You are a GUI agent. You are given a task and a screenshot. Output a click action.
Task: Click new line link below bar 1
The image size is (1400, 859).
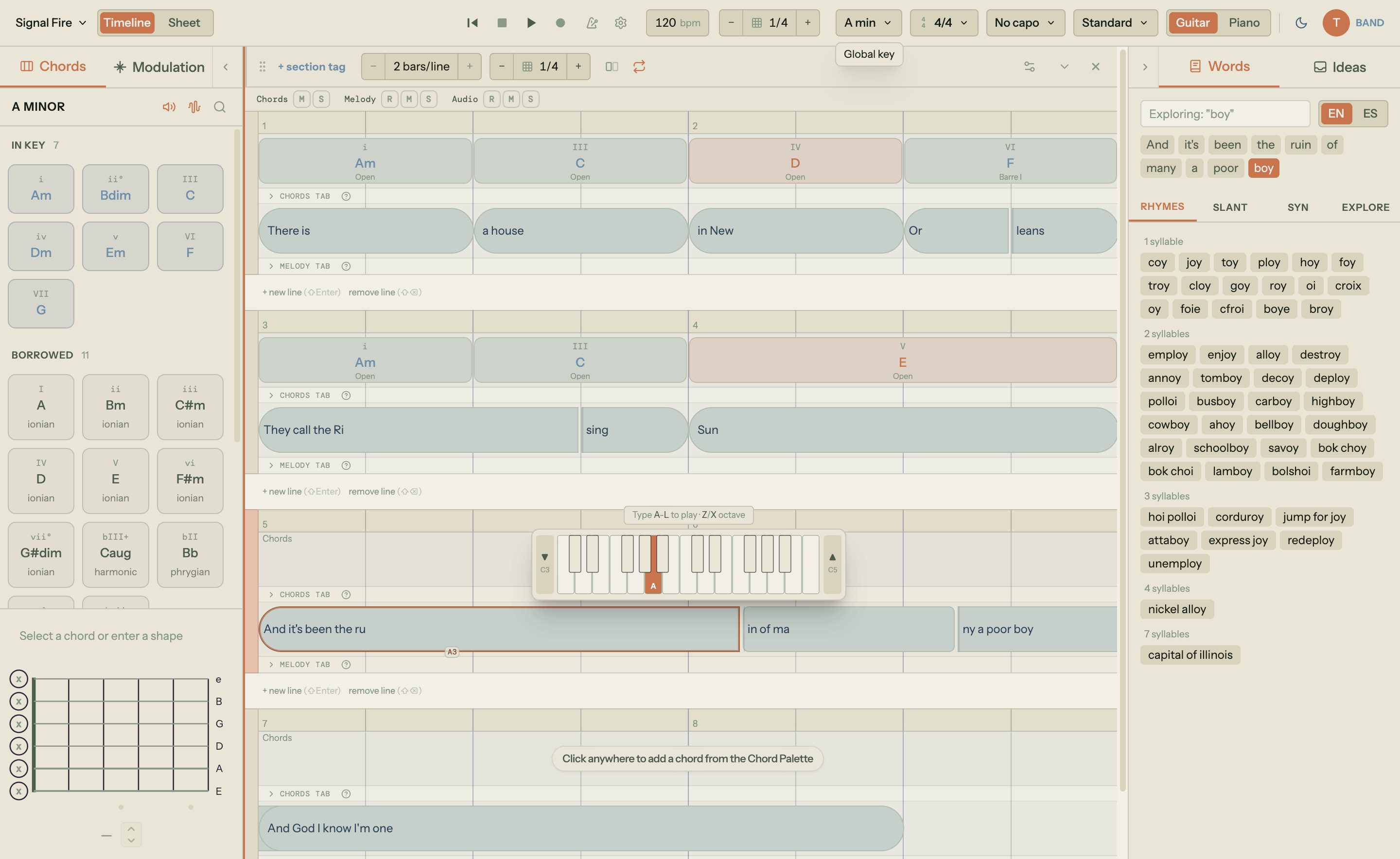click(x=301, y=292)
